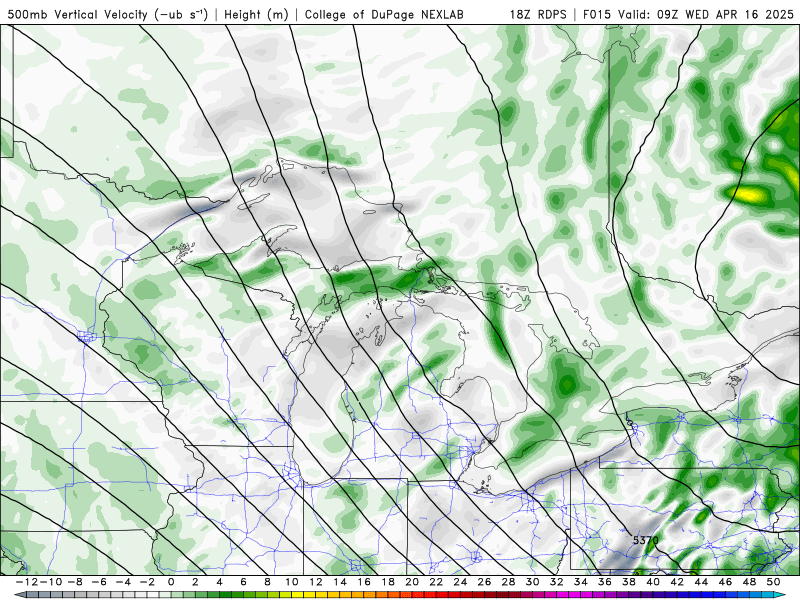Viewport: 800px width, 600px height.
Task: Click the 'F015' forecast hour label
Action: point(598,15)
